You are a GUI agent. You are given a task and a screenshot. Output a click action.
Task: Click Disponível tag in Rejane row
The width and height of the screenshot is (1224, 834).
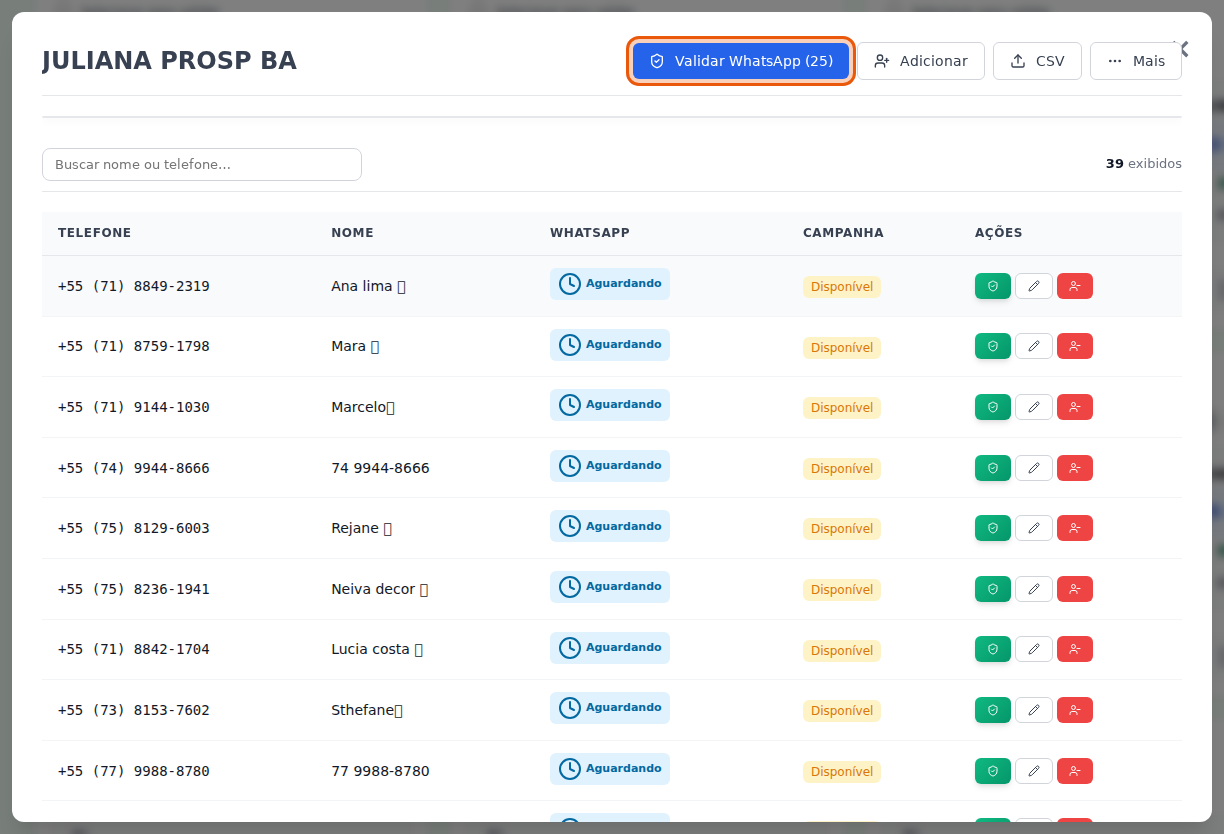point(842,528)
